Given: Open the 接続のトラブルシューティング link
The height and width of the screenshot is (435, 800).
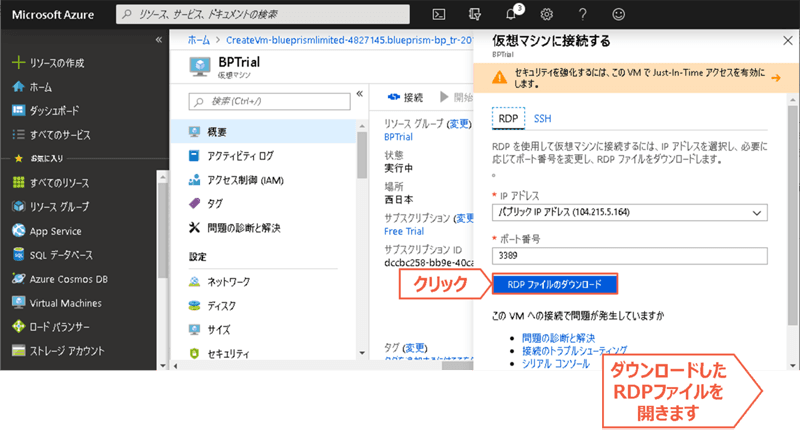Looking at the screenshot, I should (574, 350).
